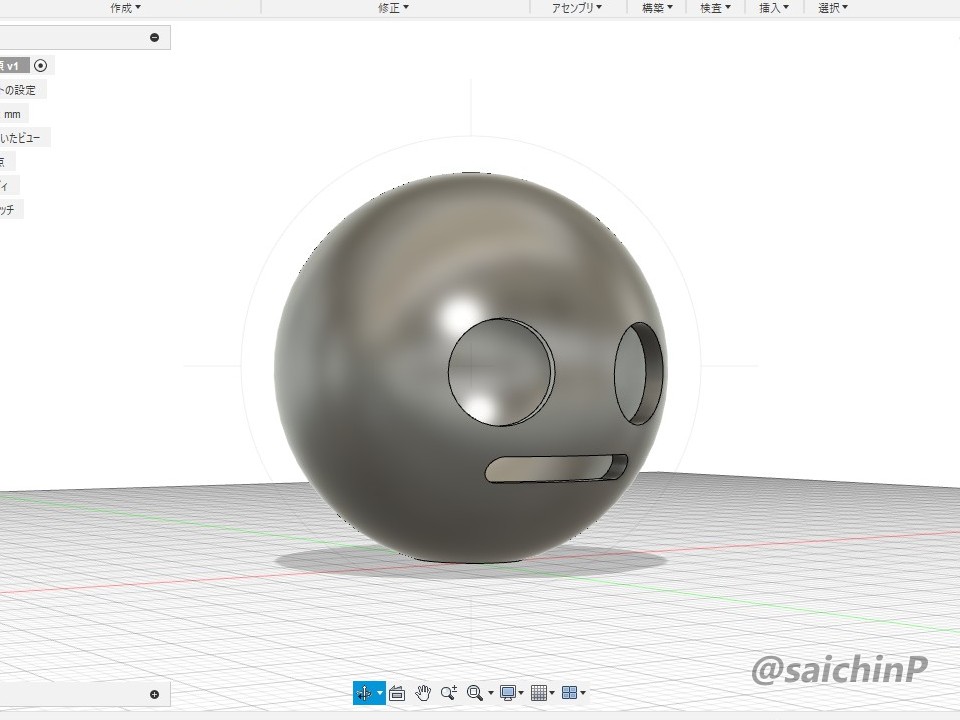
Task: Expand the bottom-left panel with plus button
Action: point(154,694)
